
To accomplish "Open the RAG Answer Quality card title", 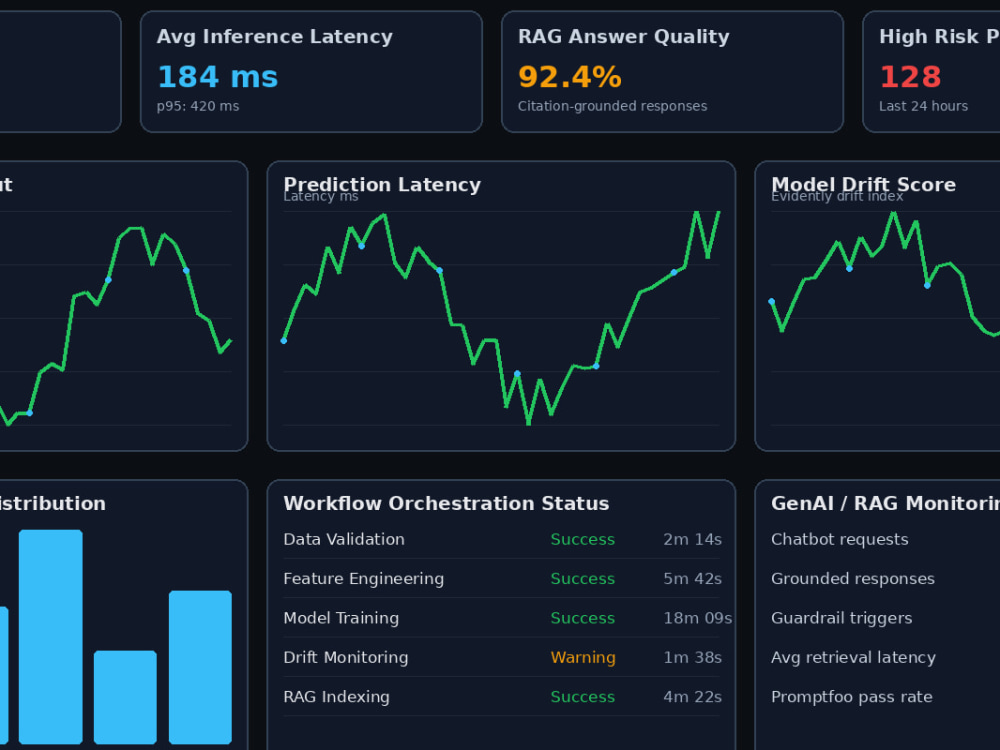I will point(623,37).
